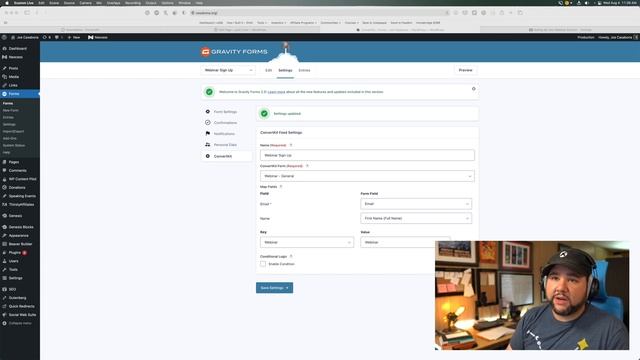Open the Email form field dropdown
This screenshot has width=640, height=360.
[x=416, y=204]
